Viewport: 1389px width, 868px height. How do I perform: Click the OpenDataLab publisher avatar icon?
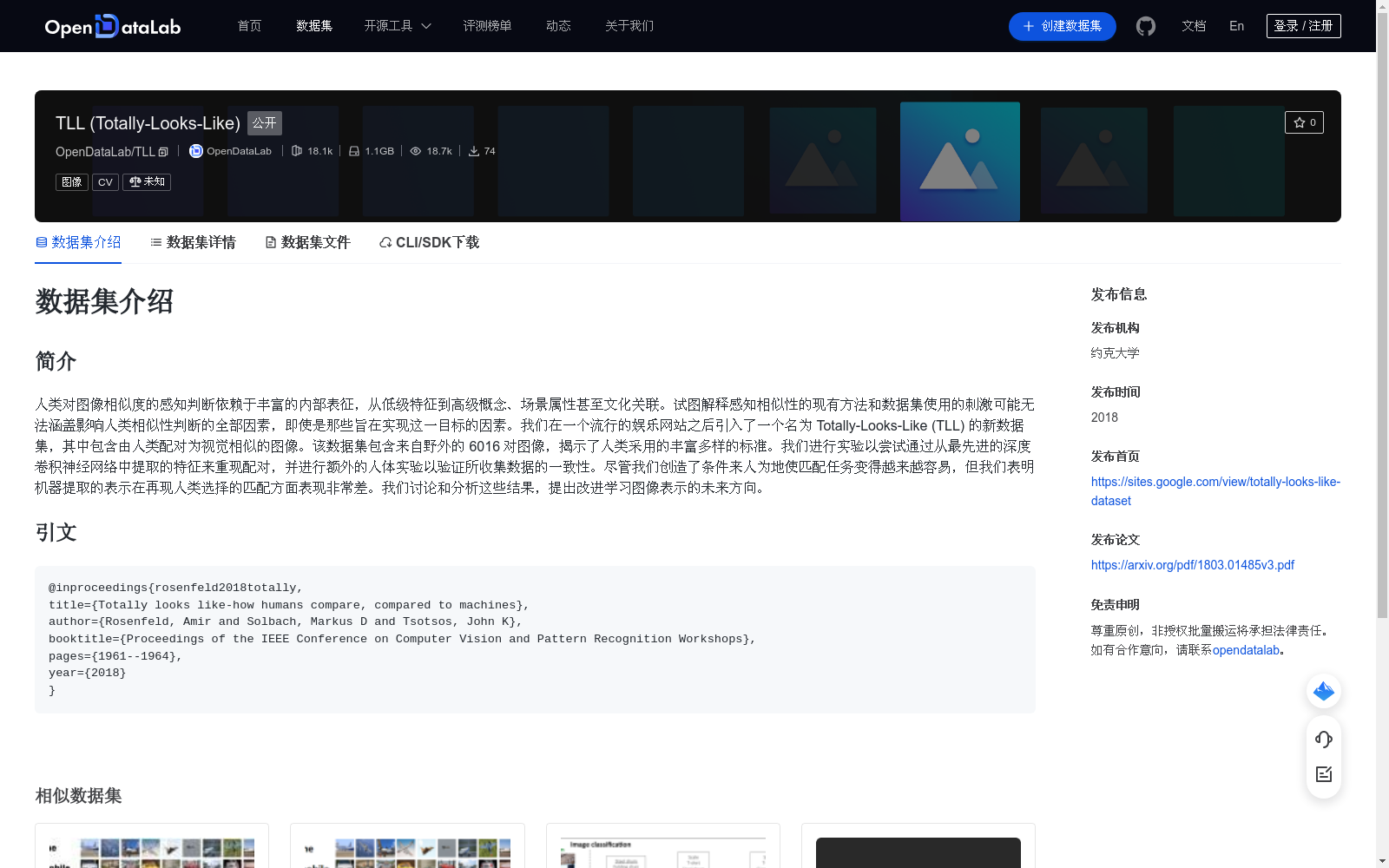pyautogui.click(x=196, y=151)
